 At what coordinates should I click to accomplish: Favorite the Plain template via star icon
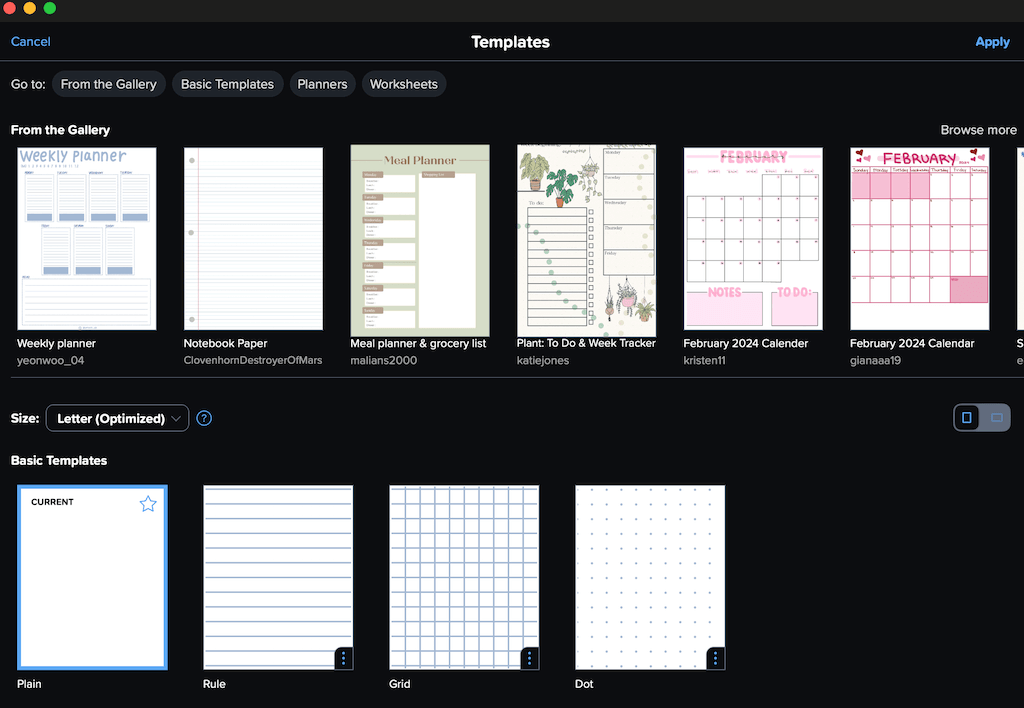[148, 504]
